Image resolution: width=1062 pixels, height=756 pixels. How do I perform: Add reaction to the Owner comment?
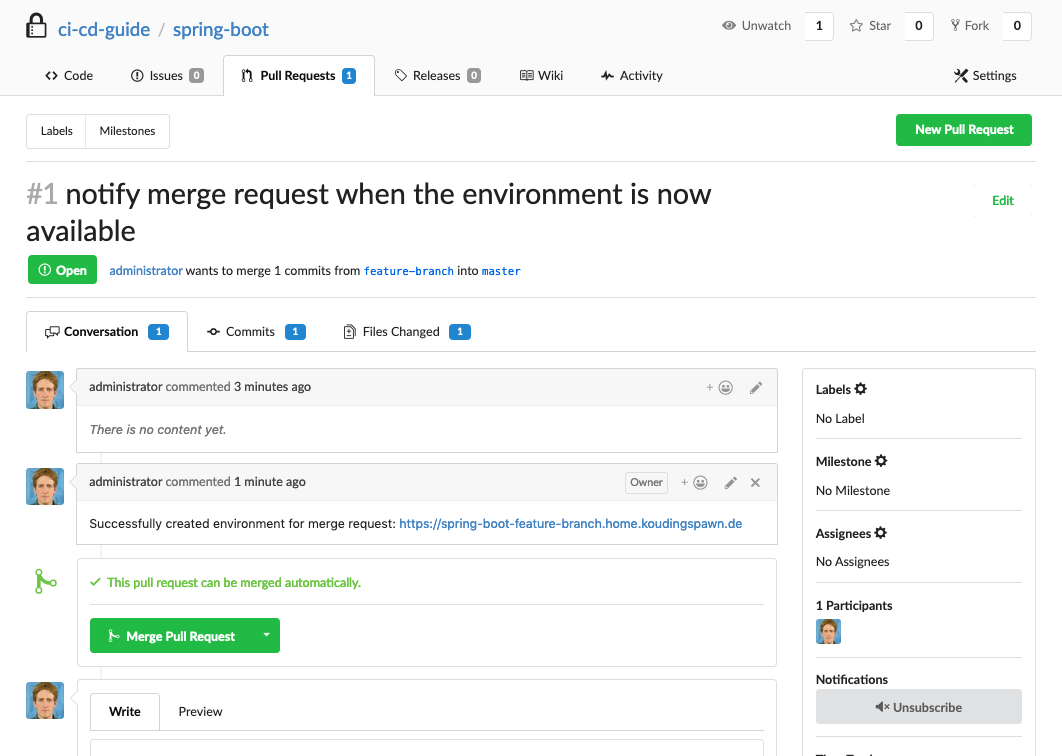tap(696, 482)
